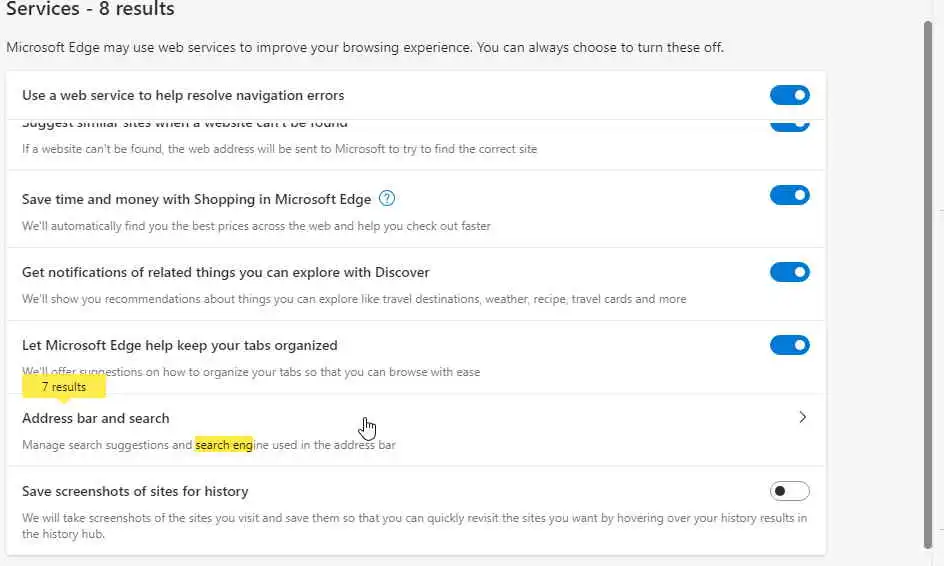The image size is (944, 566).
Task: Click the highlighted 'search eng' text
Action: 224,445
